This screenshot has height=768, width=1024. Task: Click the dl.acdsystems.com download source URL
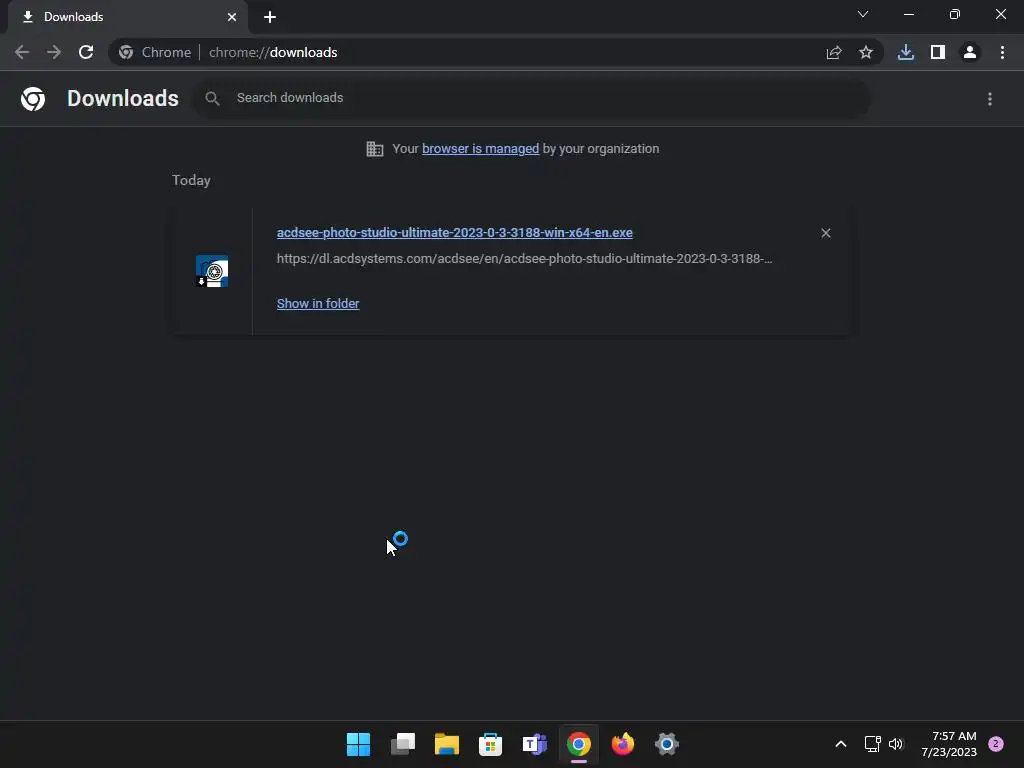[x=524, y=259]
